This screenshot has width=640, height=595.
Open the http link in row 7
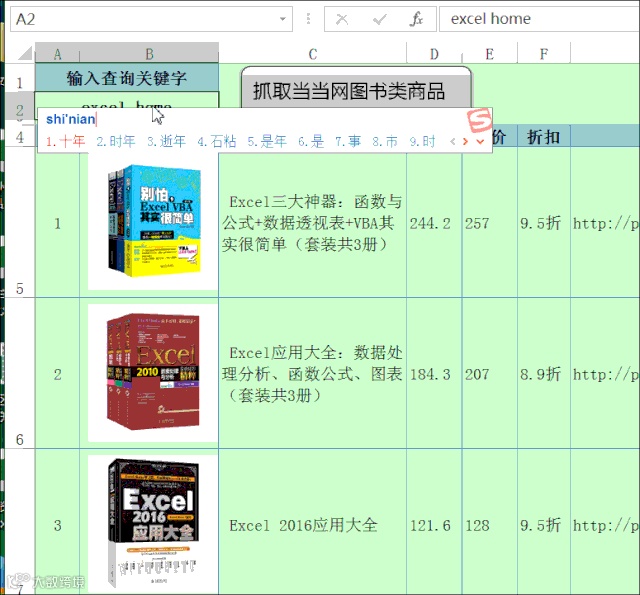(606, 525)
